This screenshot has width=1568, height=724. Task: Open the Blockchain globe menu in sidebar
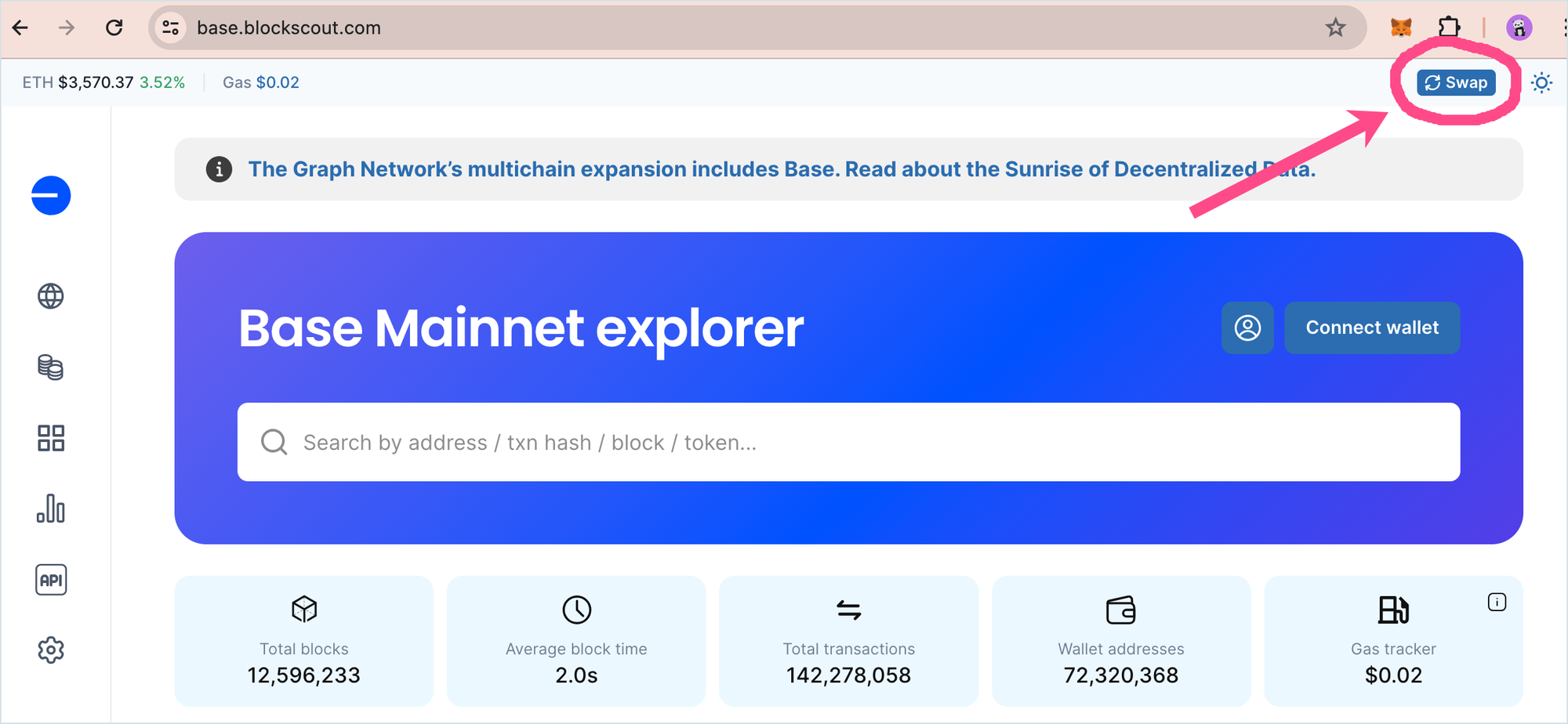pyautogui.click(x=51, y=296)
